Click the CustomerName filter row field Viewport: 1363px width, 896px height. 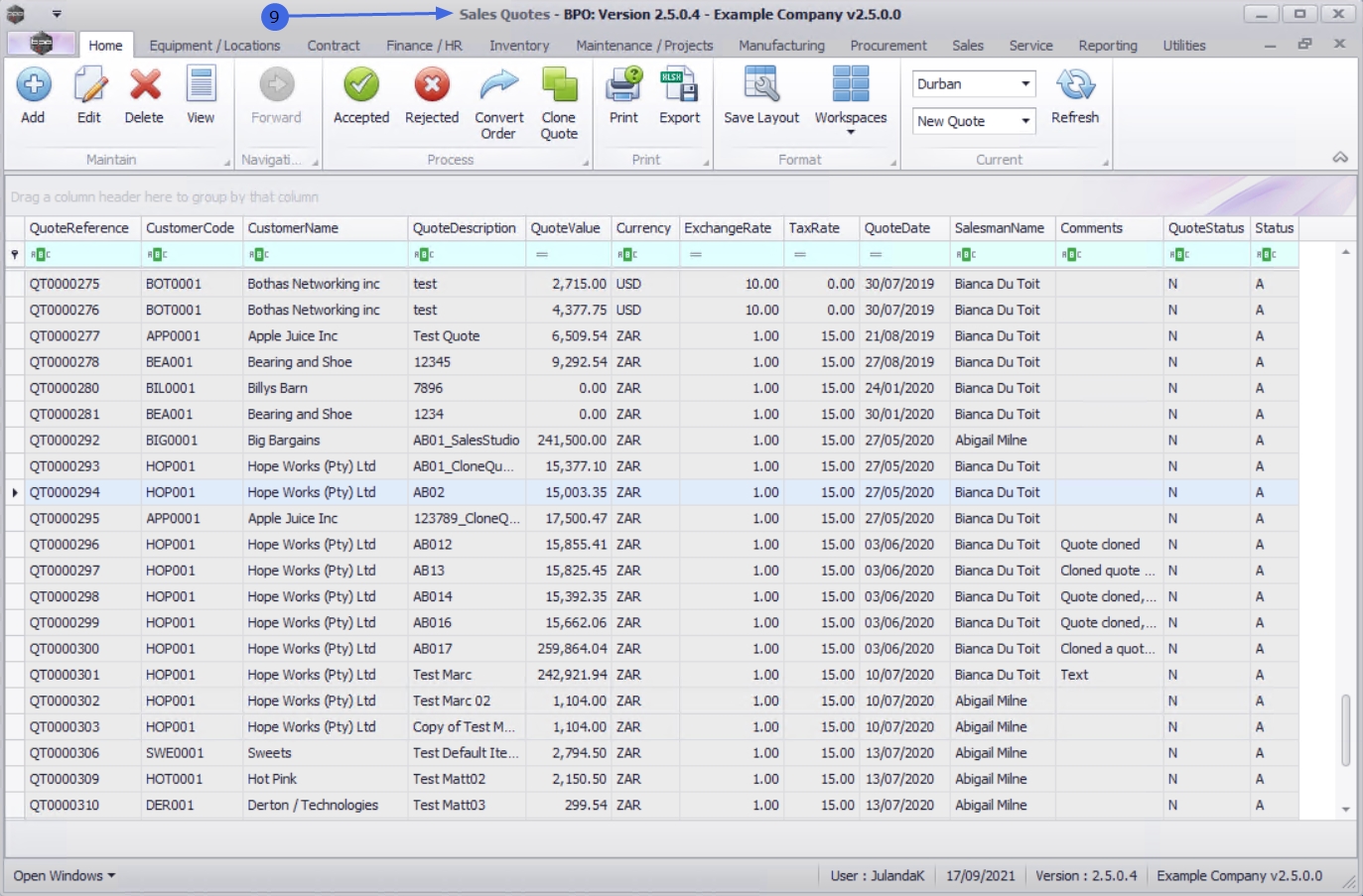(328, 255)
